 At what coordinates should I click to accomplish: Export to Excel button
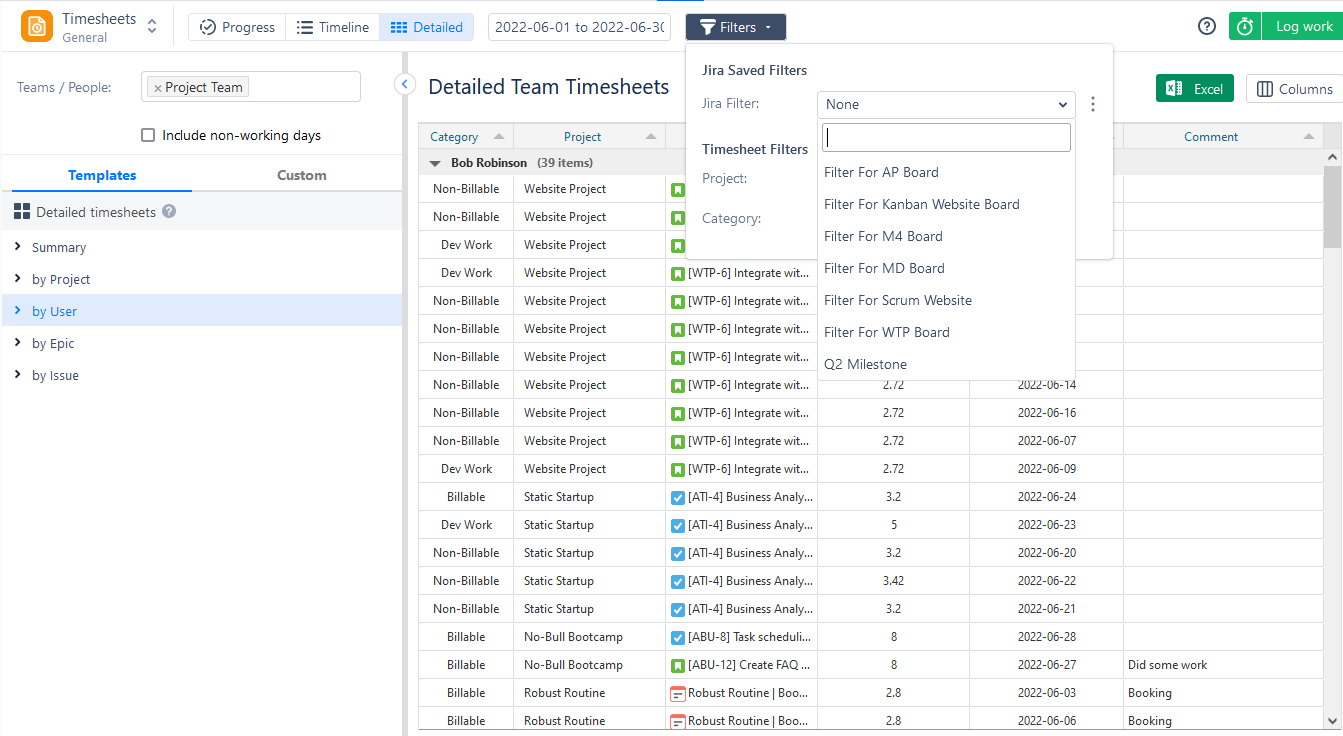pos(1195,89)
